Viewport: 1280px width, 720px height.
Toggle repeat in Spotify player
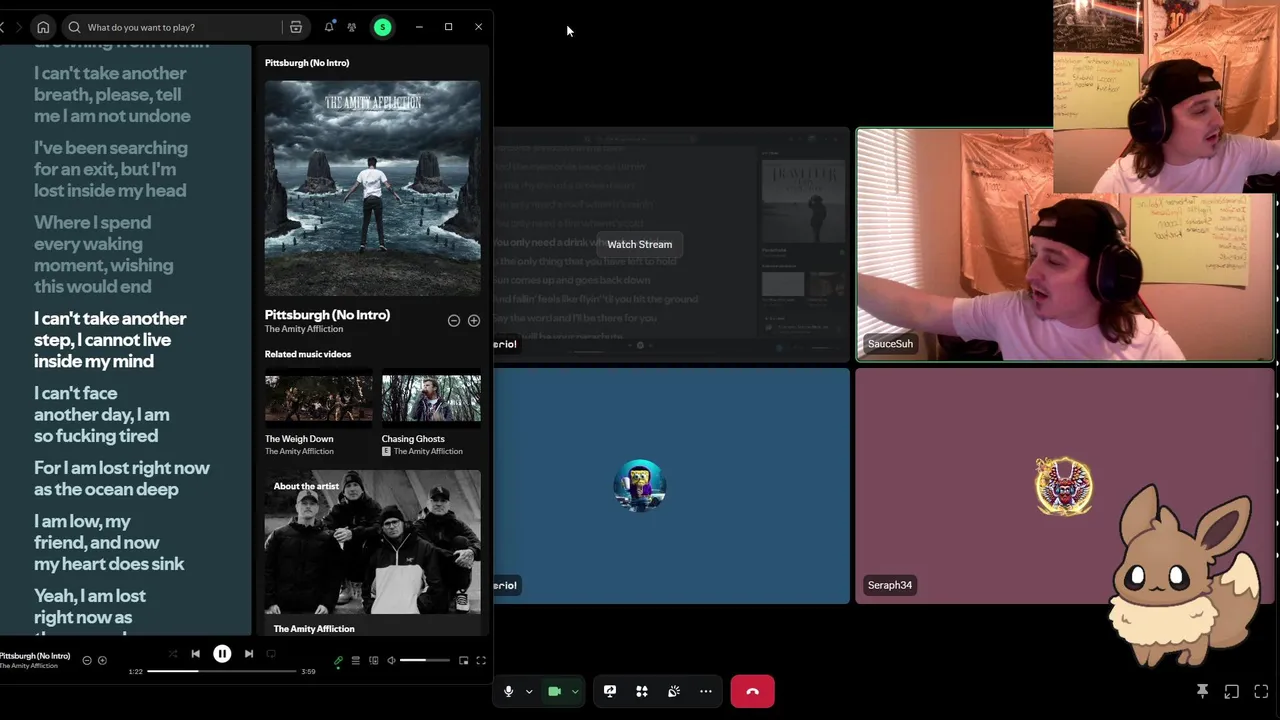(x=271, y=654)
